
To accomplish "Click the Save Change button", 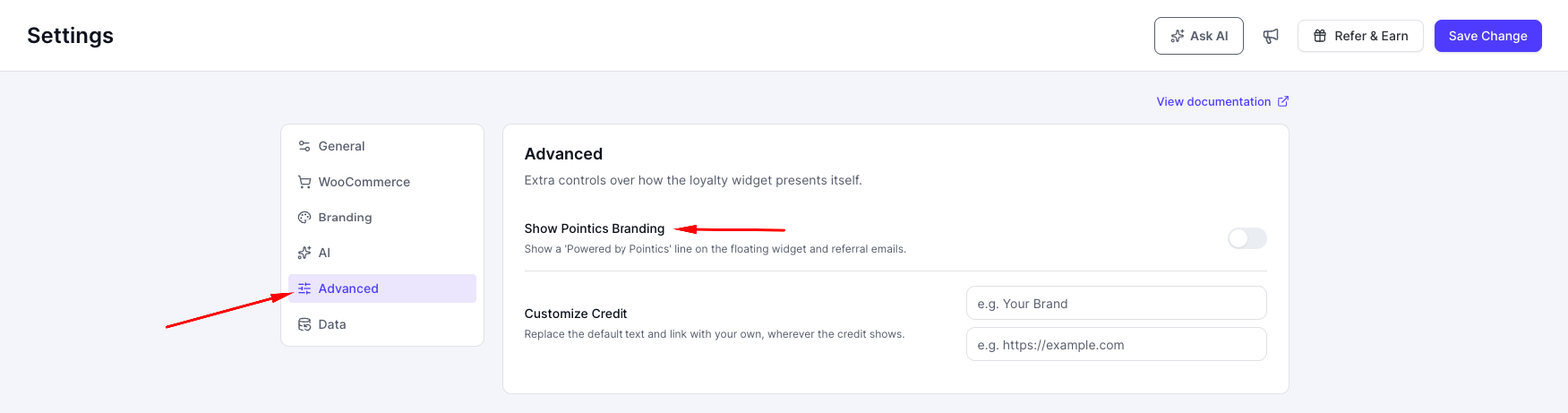I will [1488, 36].
